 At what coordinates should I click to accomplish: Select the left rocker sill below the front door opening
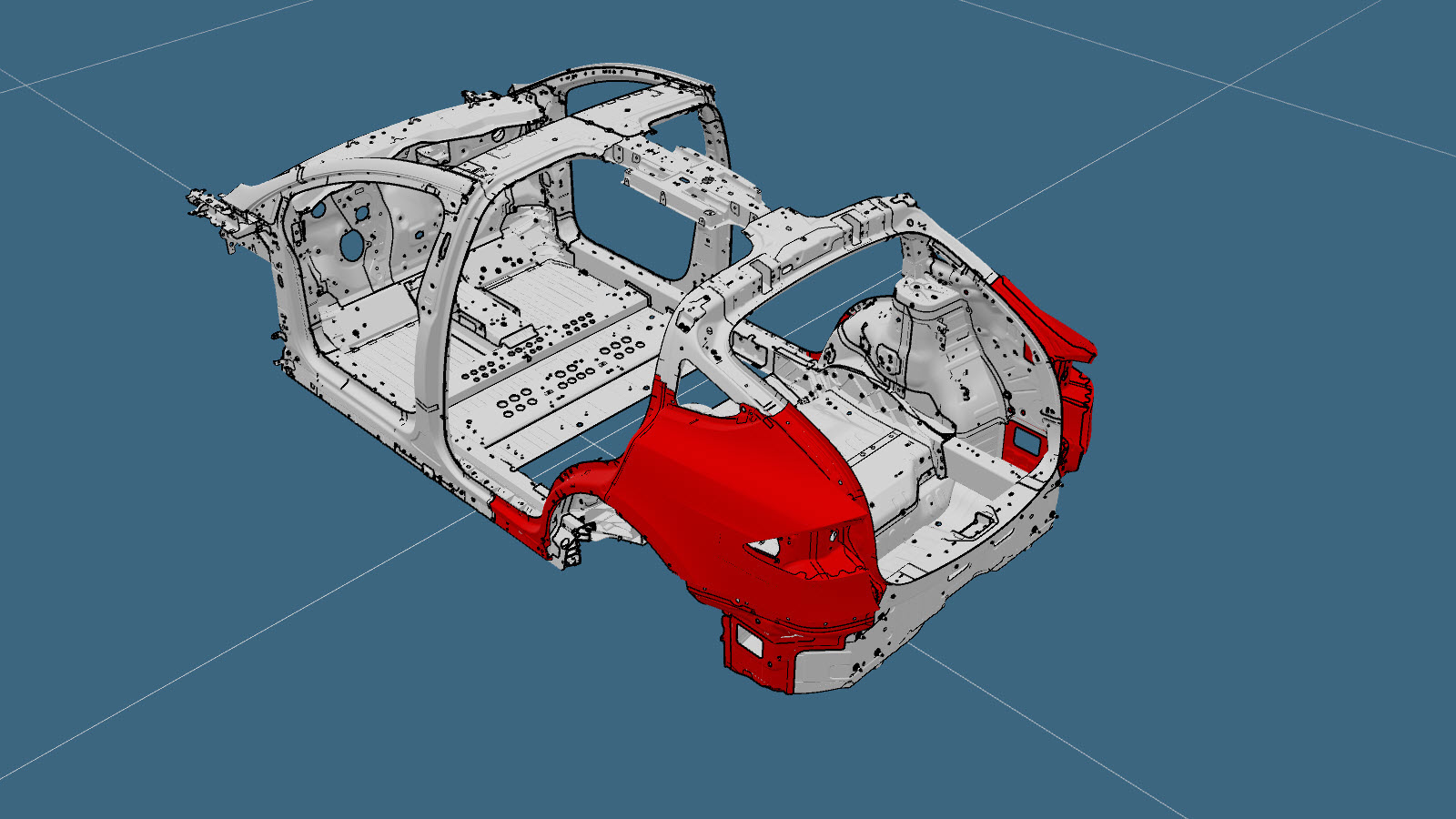click(364, 409)
